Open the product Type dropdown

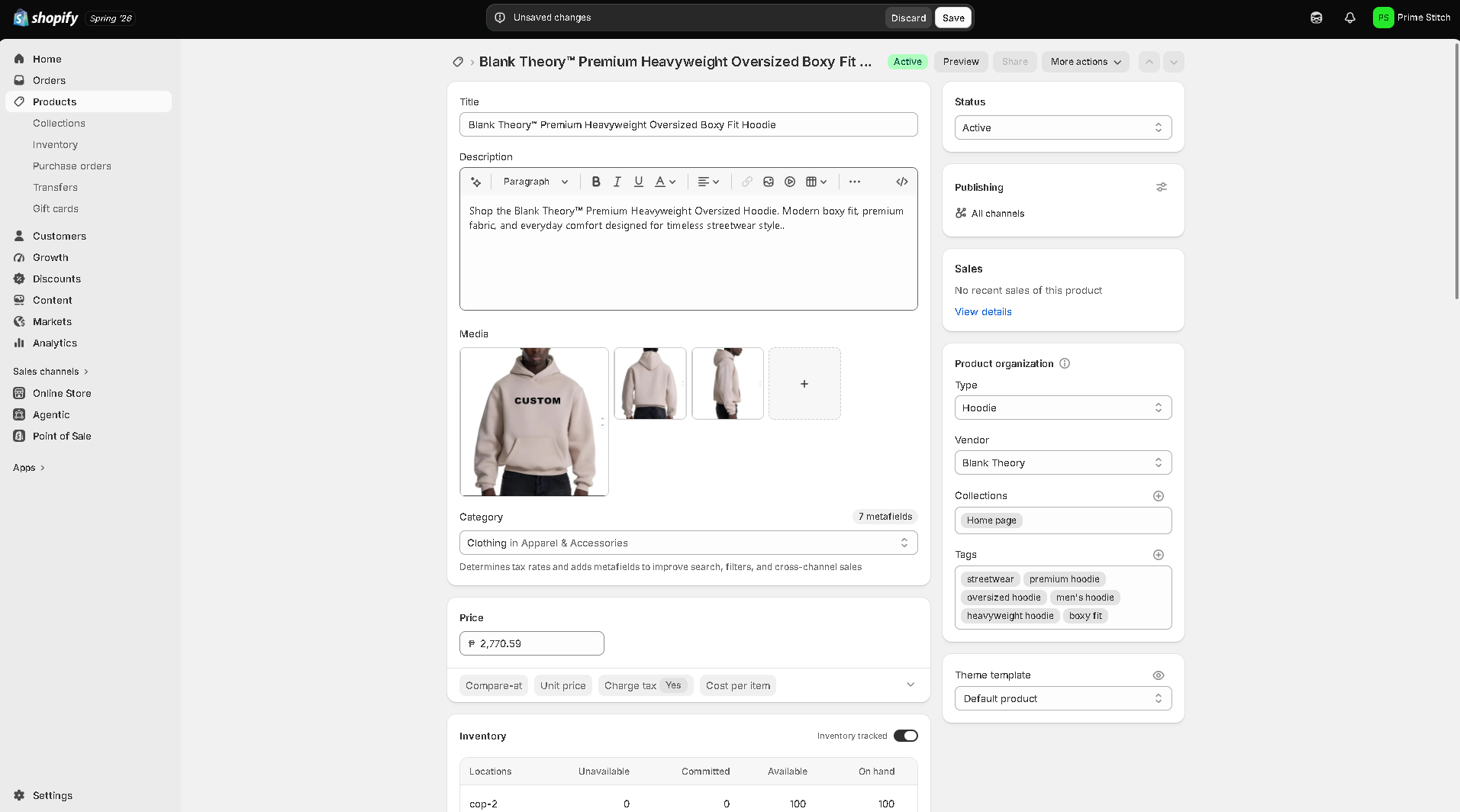1063,408
